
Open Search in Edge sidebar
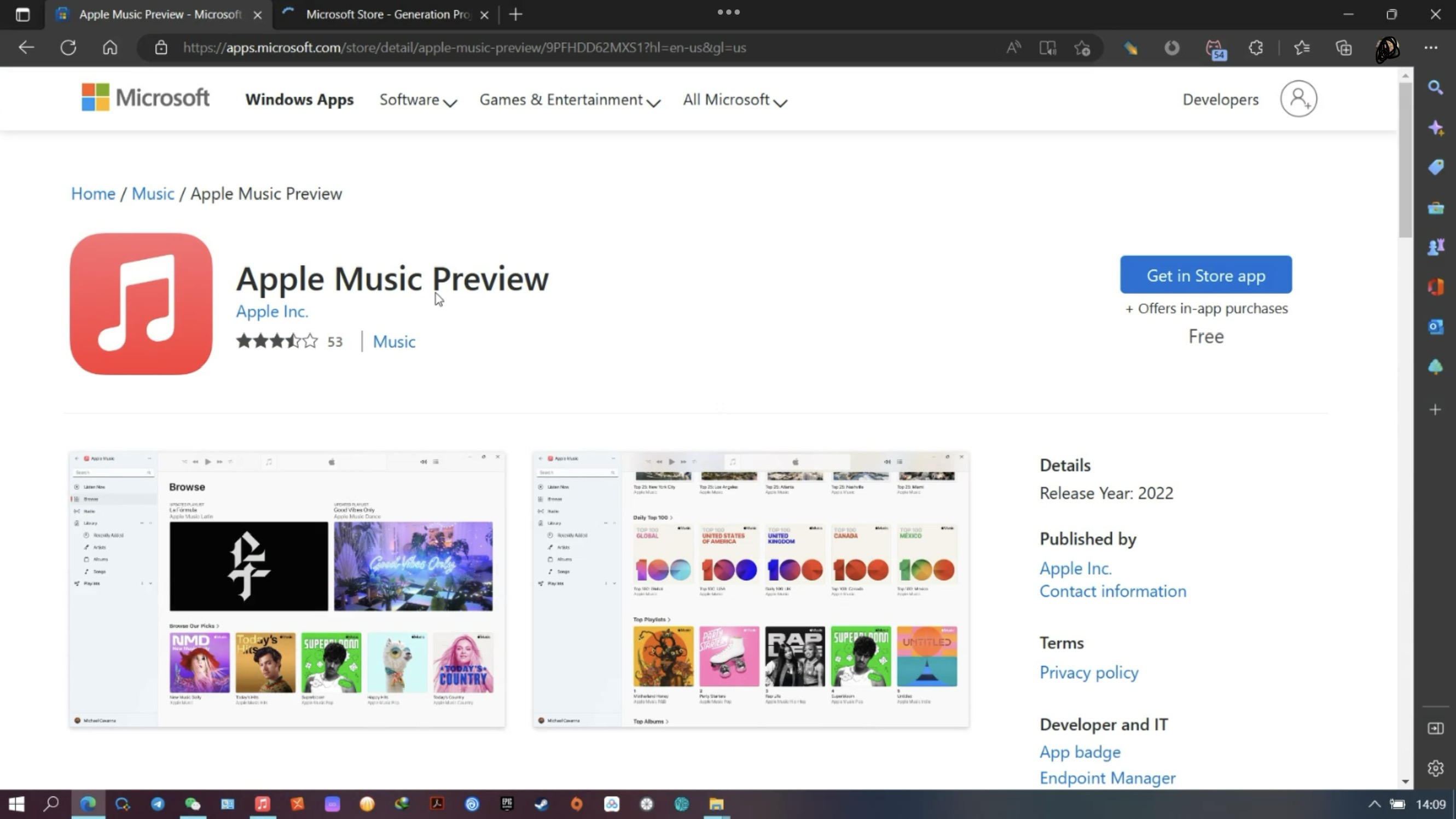pos(1436,88)
